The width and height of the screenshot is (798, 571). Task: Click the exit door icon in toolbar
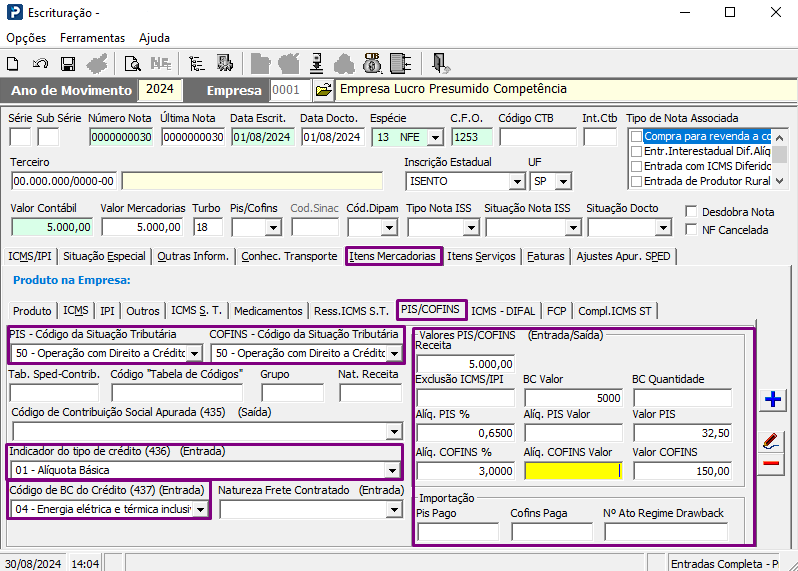[440, 64]
